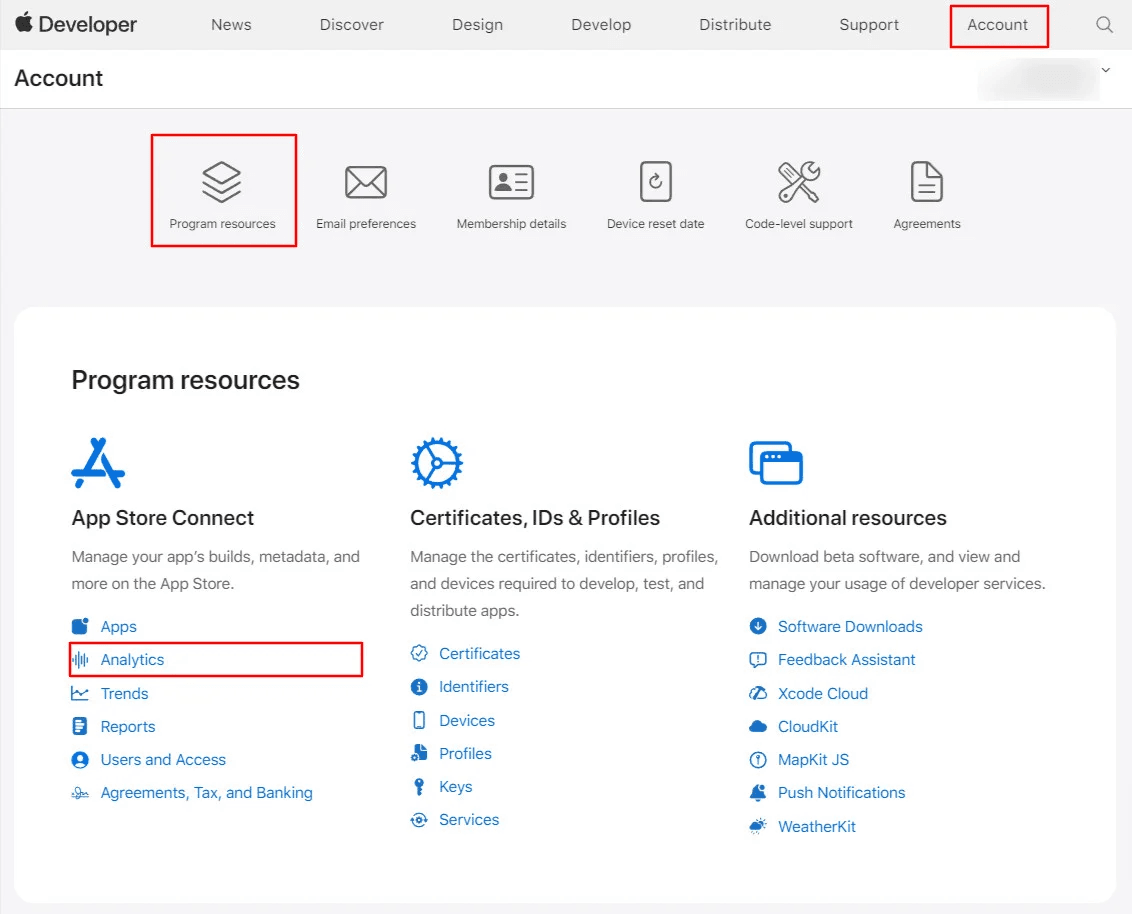
Task: Click the Agreements, Tax, and Banking signature icon
Action: (x=80, y=793)
